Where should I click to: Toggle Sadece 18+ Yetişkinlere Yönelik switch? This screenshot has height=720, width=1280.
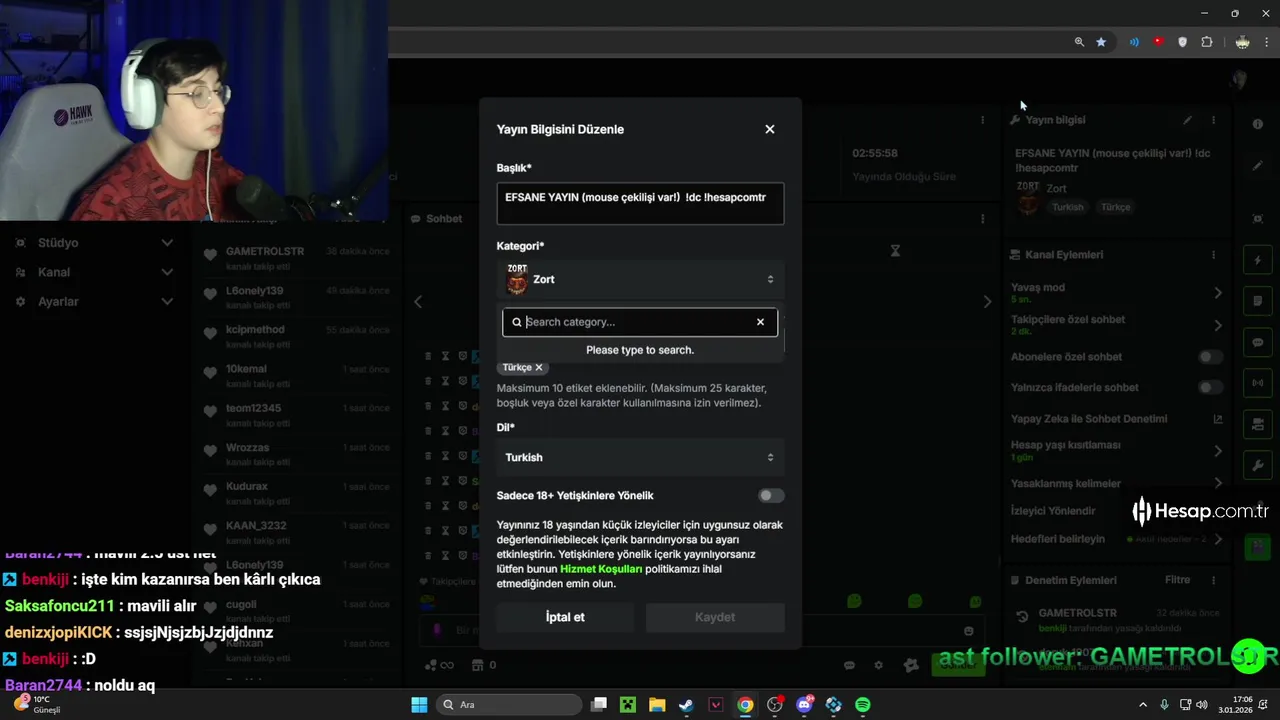pos(771,496)
